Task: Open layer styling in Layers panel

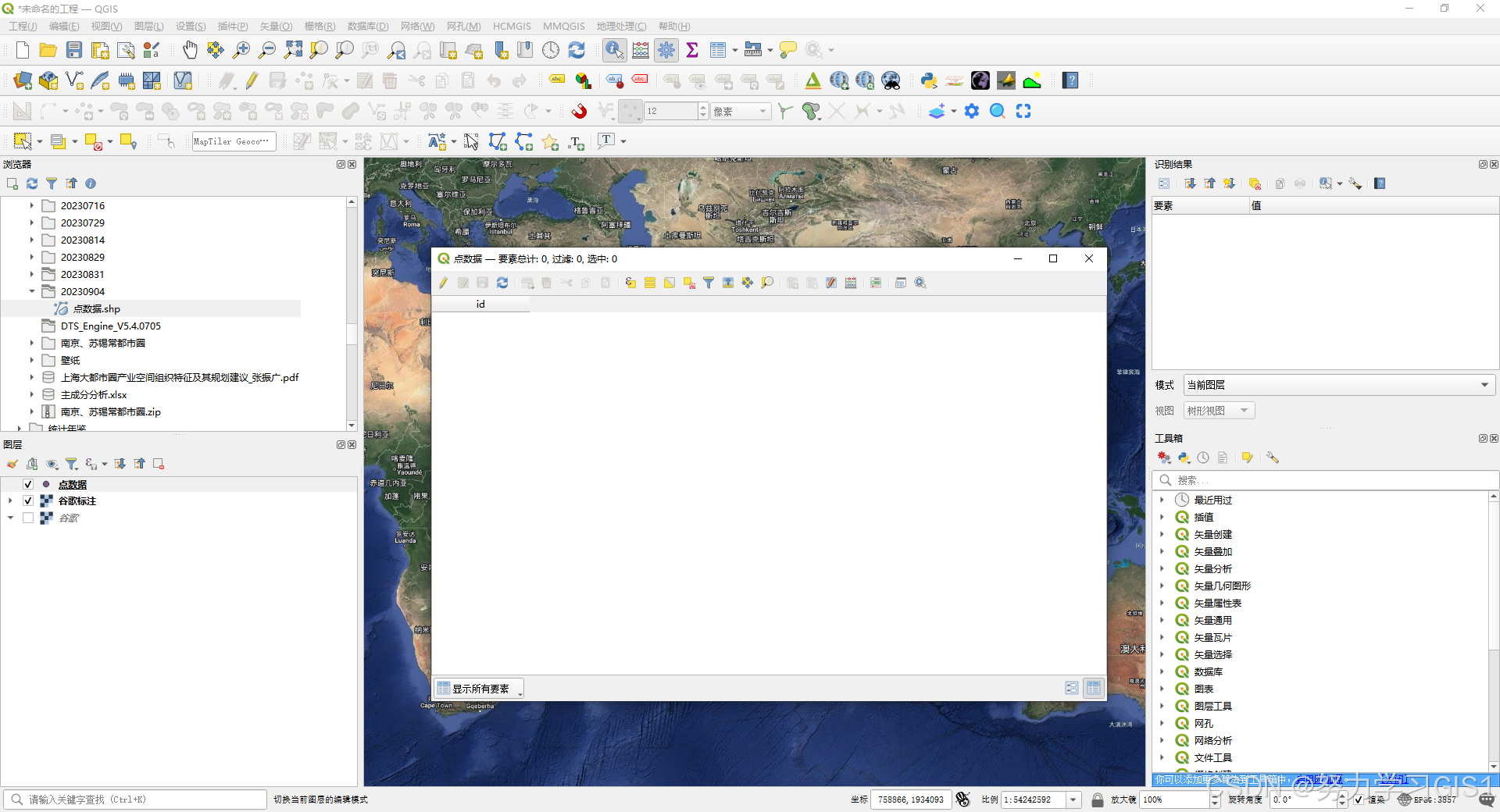Action: click(12, 464)
